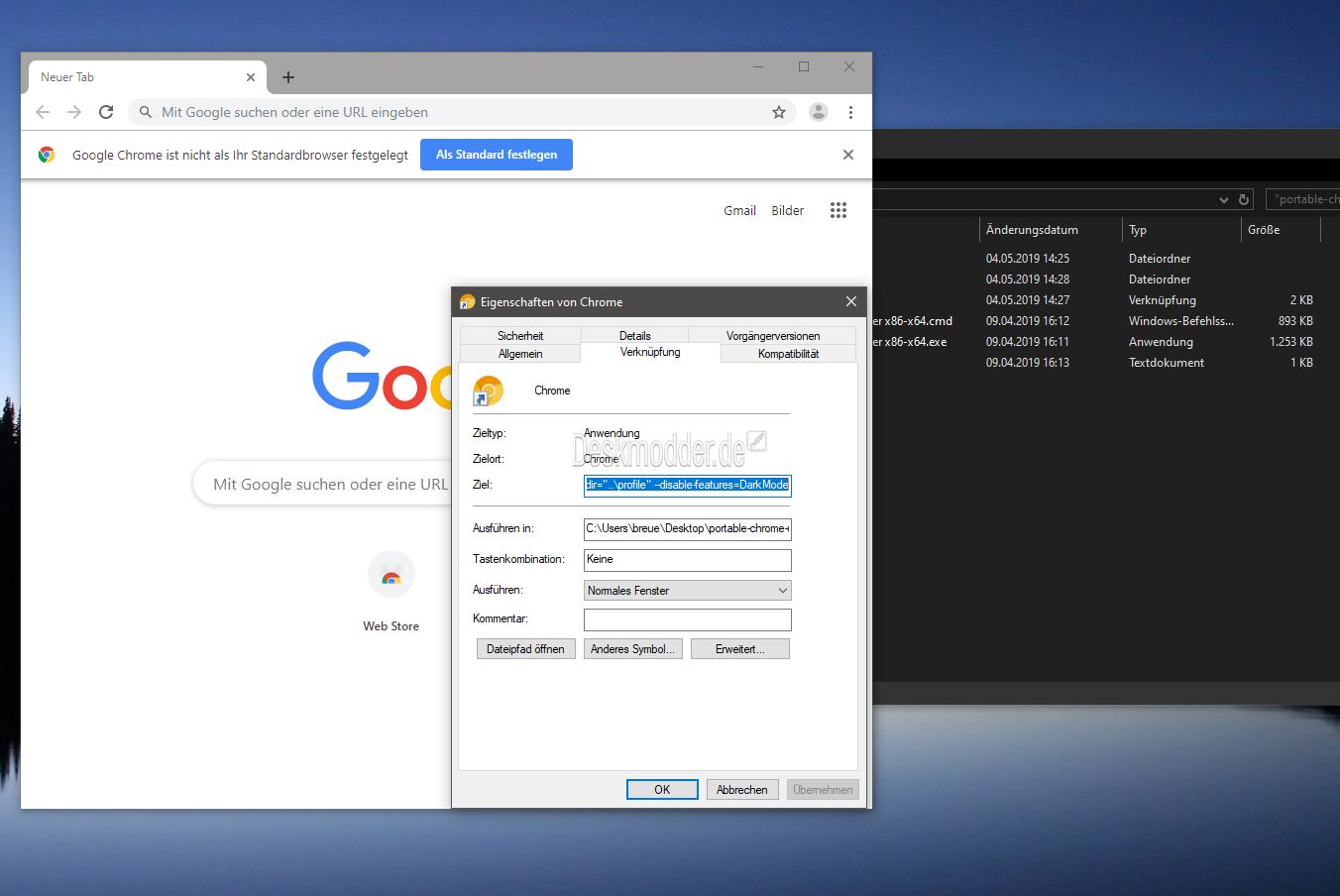This screenshot has width=1340, height=896.
Task: Select the Verknüpfung row in Explorer
Action: click(x=1096, y=300)
